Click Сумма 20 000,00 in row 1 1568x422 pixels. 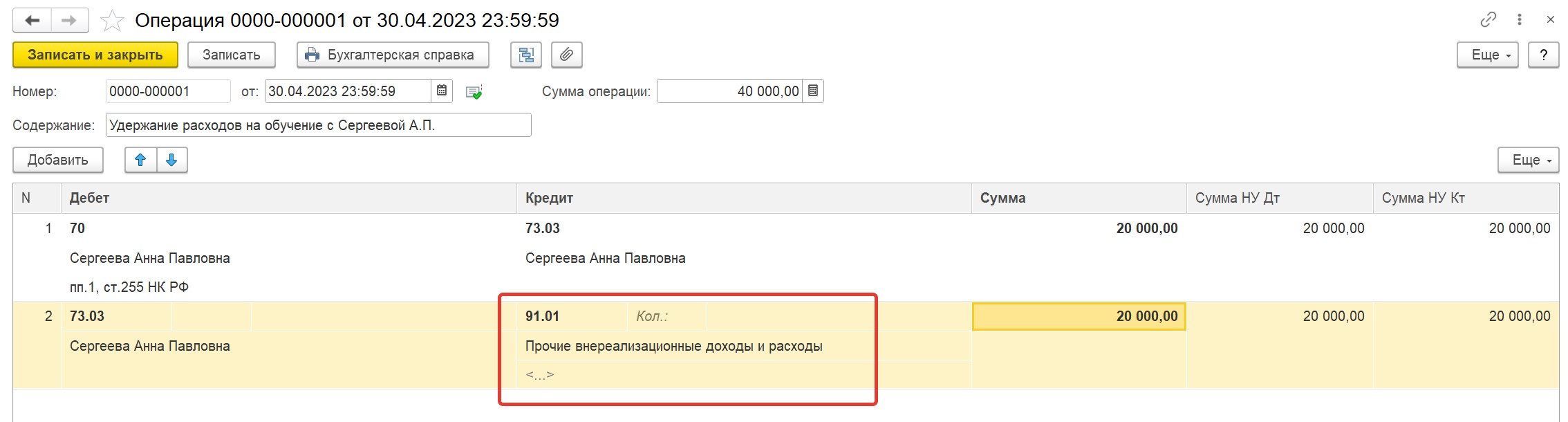(1147, 228)
